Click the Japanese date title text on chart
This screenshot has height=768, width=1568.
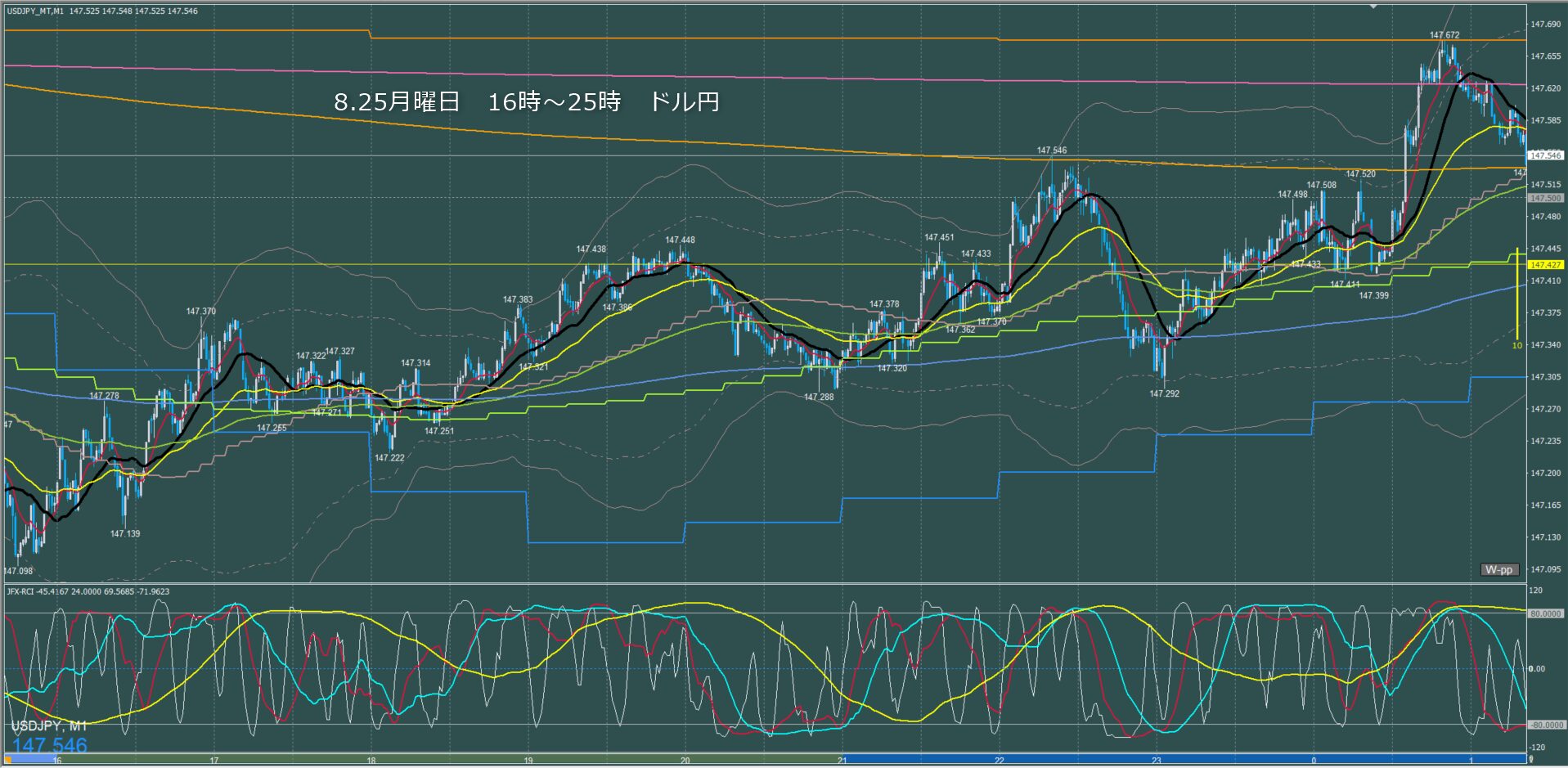click(526, 102)
